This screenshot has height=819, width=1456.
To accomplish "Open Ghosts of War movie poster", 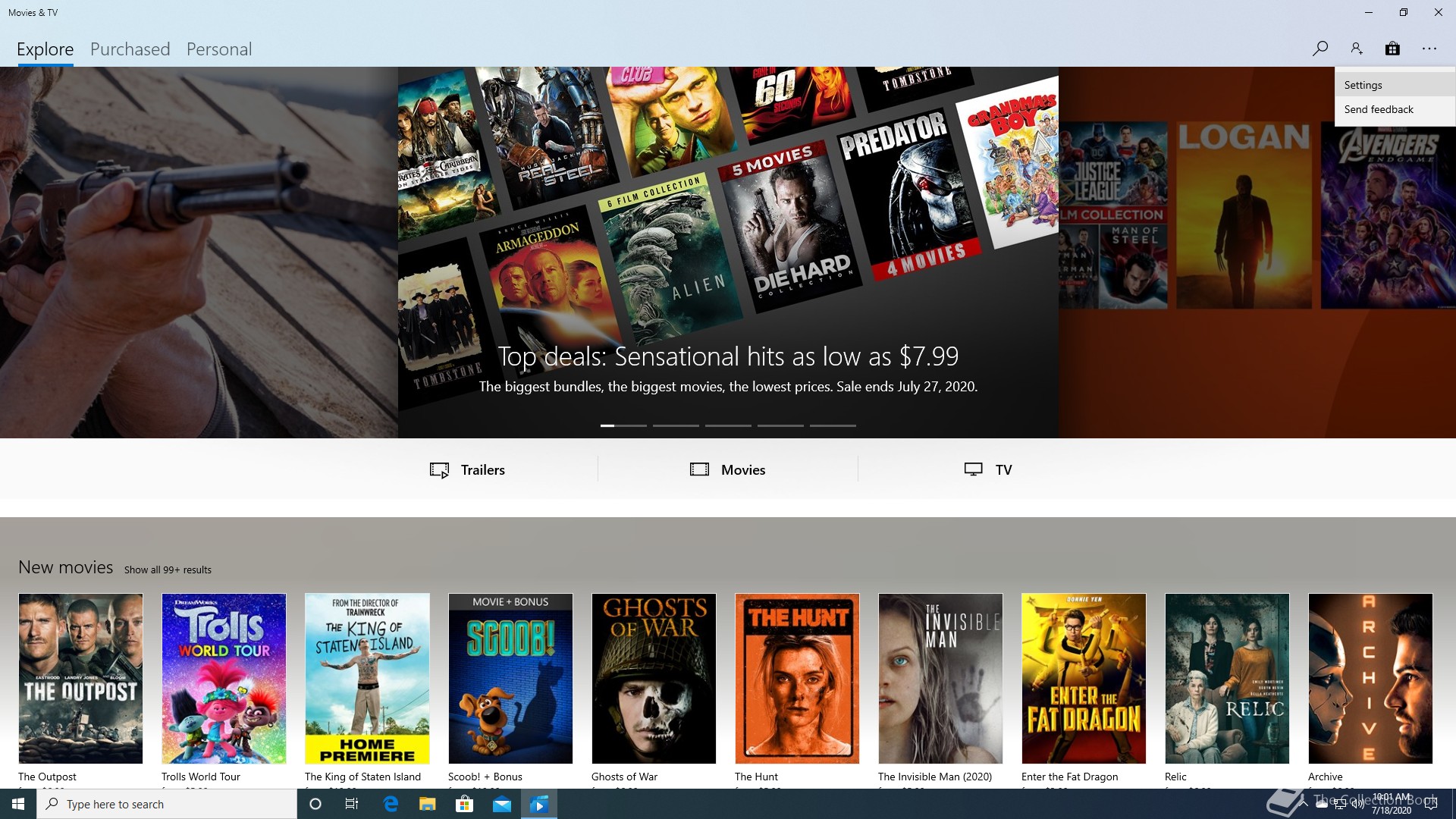I will tap(654, 678).
